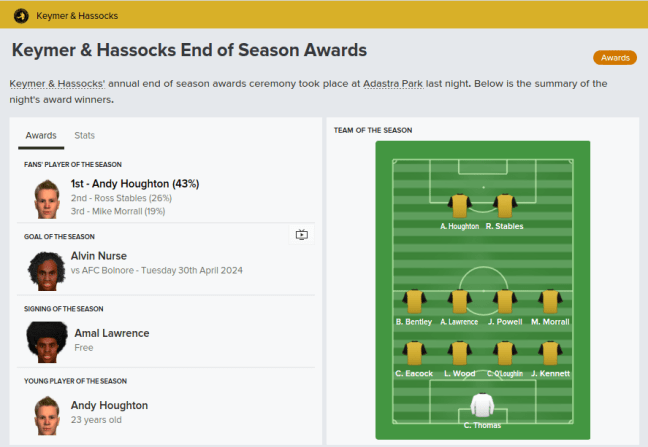Click the orange Awards button
Image resolution: width=648 pixels, height=447 pixels.
pos(615,58)
